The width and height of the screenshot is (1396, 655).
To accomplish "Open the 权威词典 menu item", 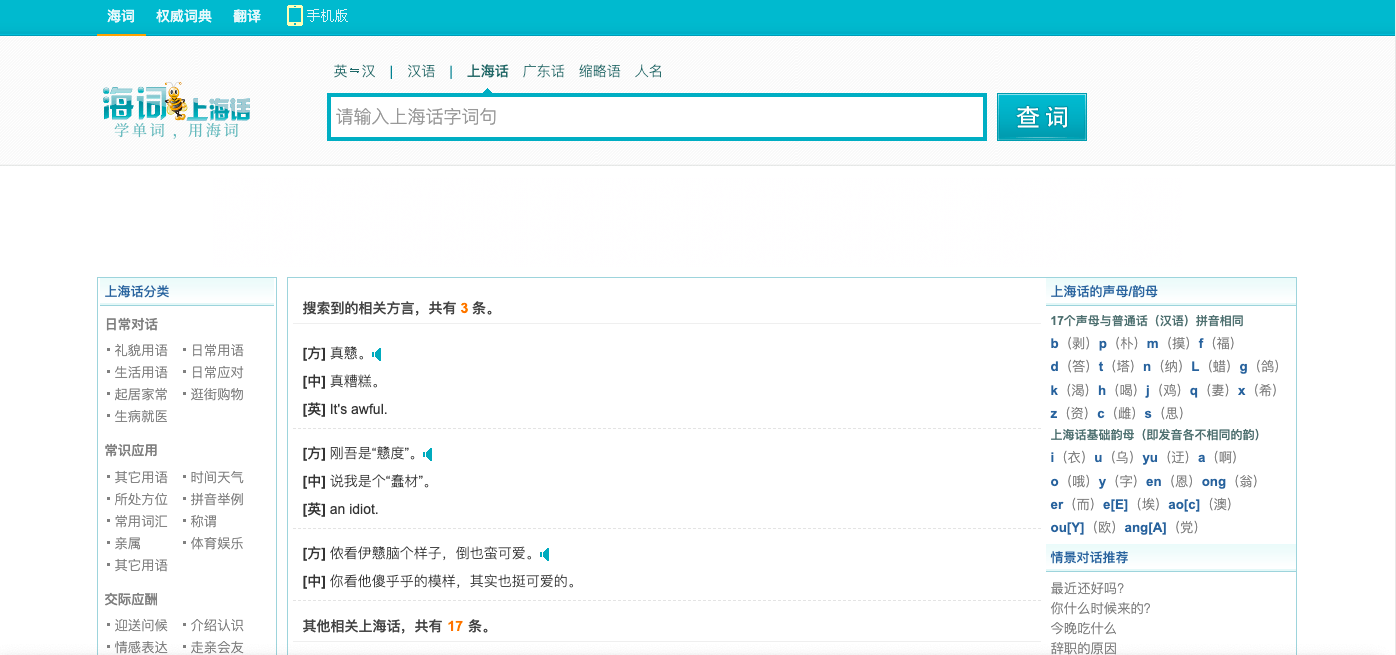I will pyautogui.click(x=184, y=16).
